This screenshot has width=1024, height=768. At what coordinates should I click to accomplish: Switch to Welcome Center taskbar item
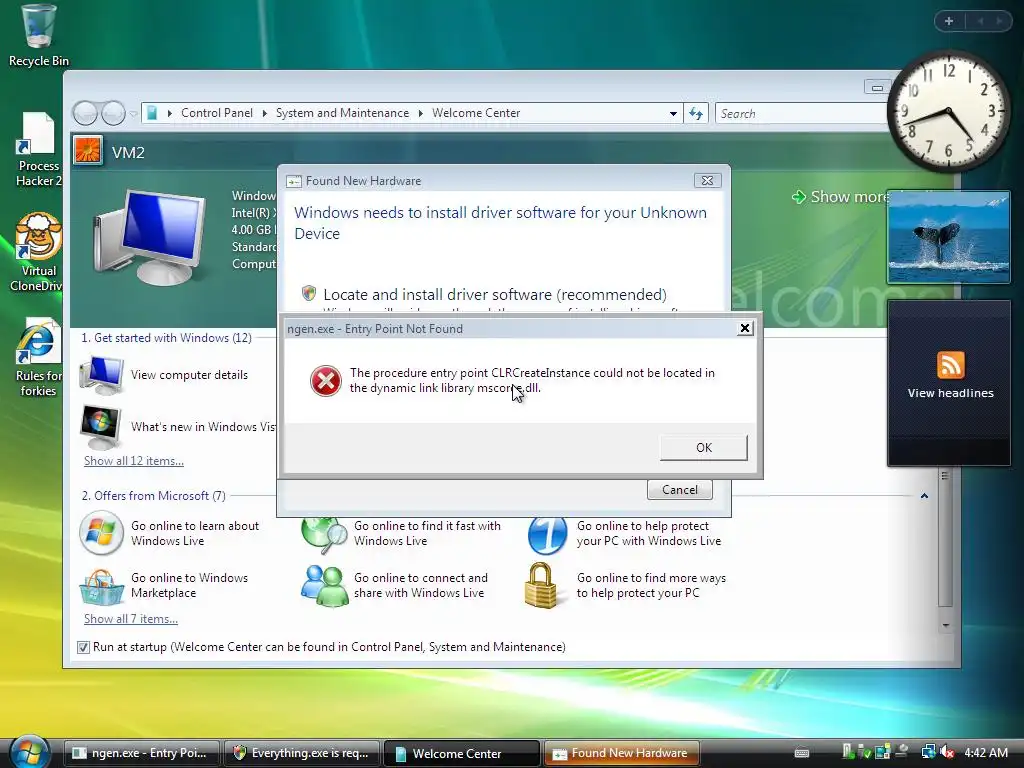[x=461, y=753]
